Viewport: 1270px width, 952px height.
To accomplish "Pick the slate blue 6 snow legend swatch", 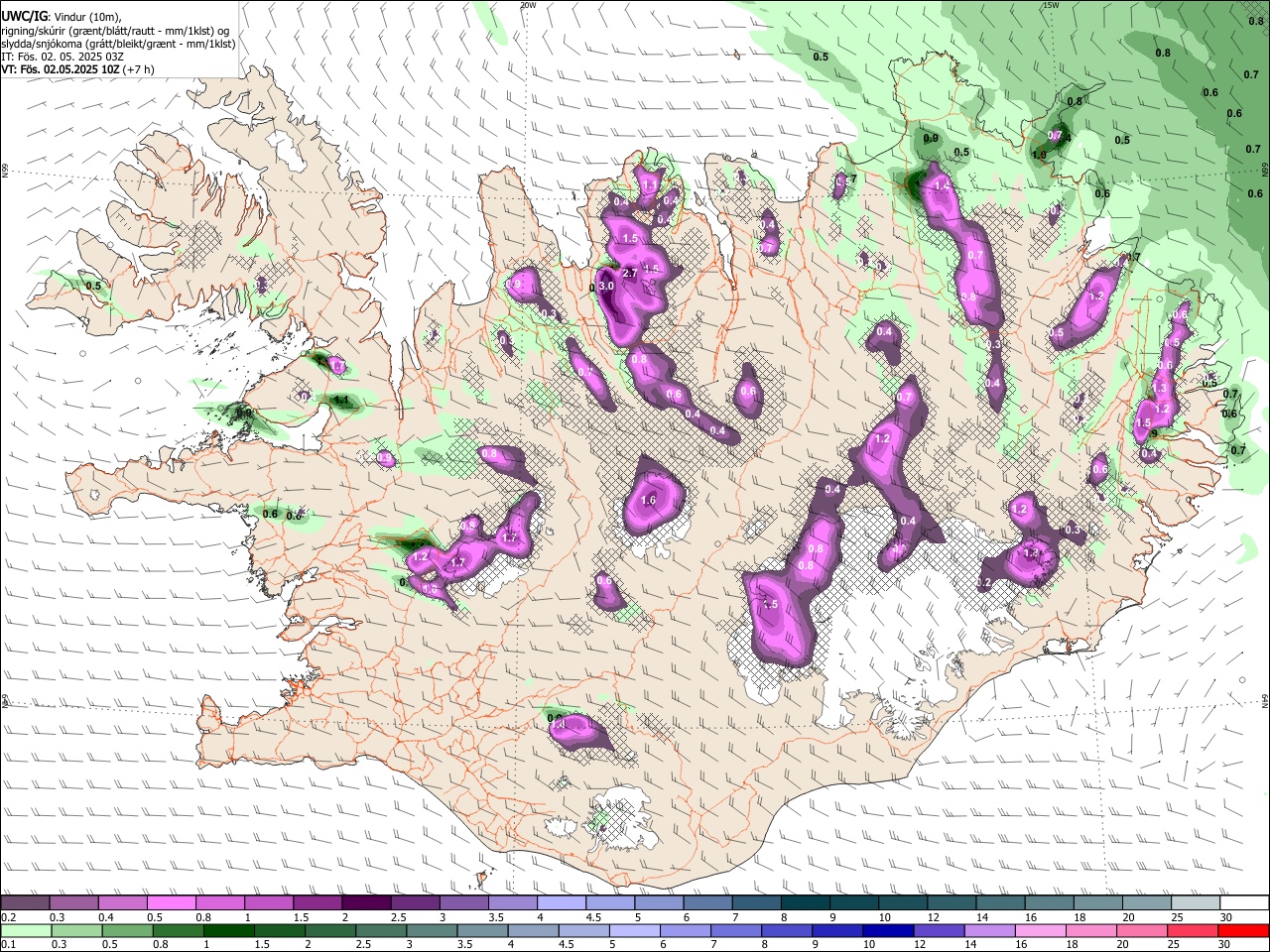I will tap(707, 903).
